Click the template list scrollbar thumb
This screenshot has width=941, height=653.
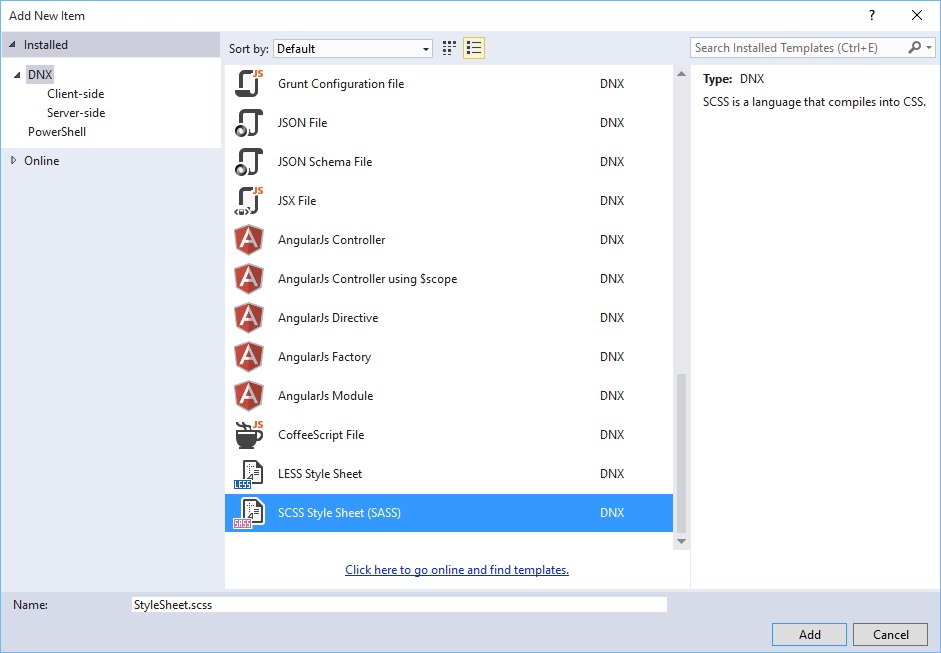(x=681, y=453)
